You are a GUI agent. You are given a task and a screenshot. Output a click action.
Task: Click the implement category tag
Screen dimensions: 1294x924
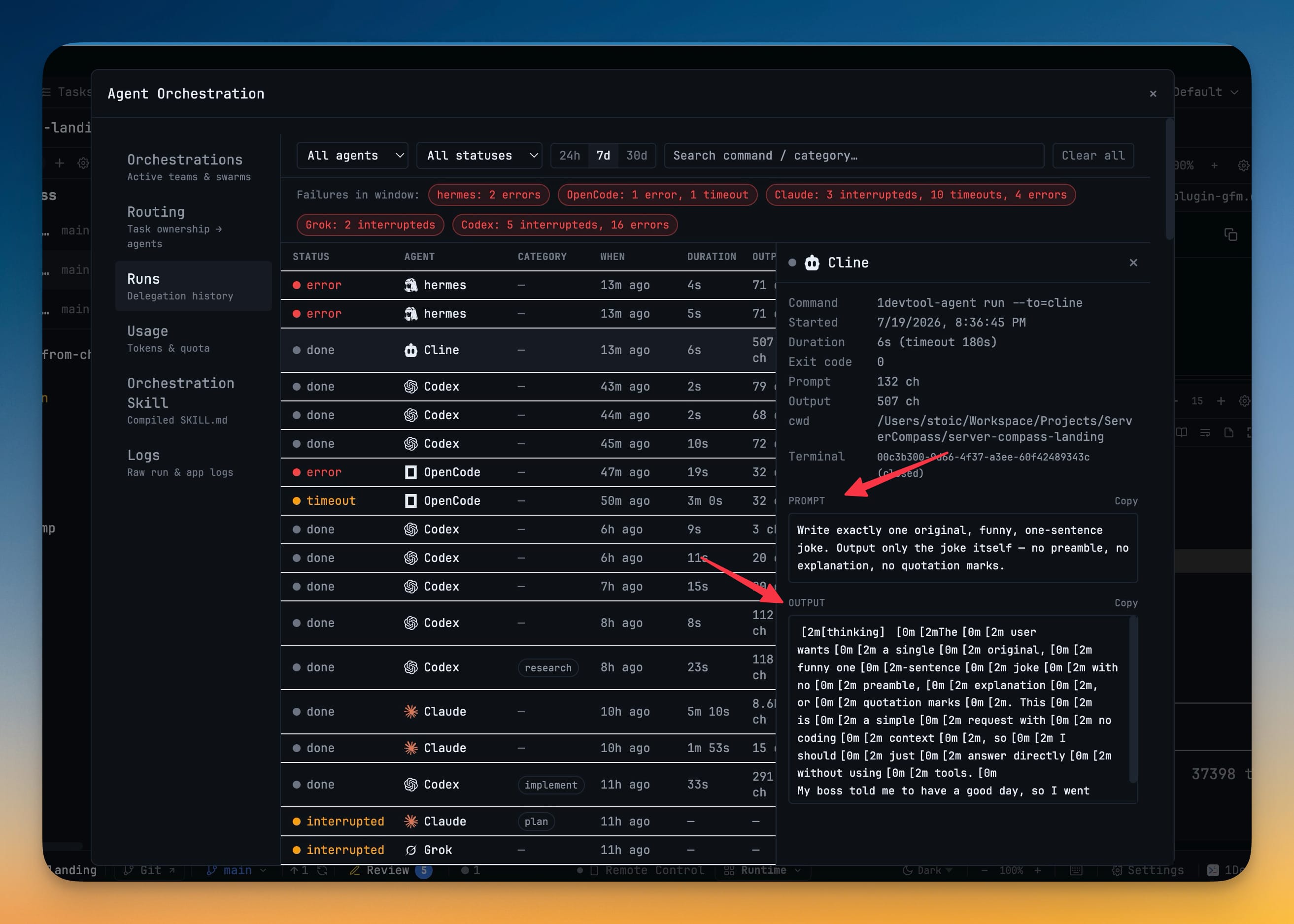[x=550, y=785]
